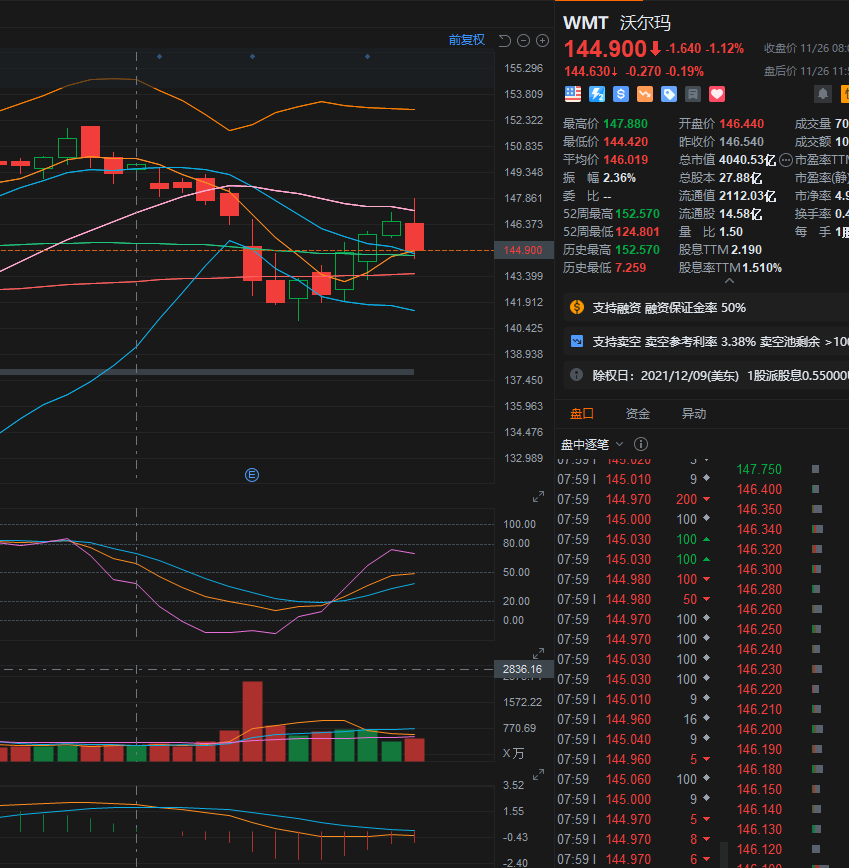The image size is (849, 868).
Task: Click the tick trade 144.970 with volume 200
Action: (x=634, y=499)
